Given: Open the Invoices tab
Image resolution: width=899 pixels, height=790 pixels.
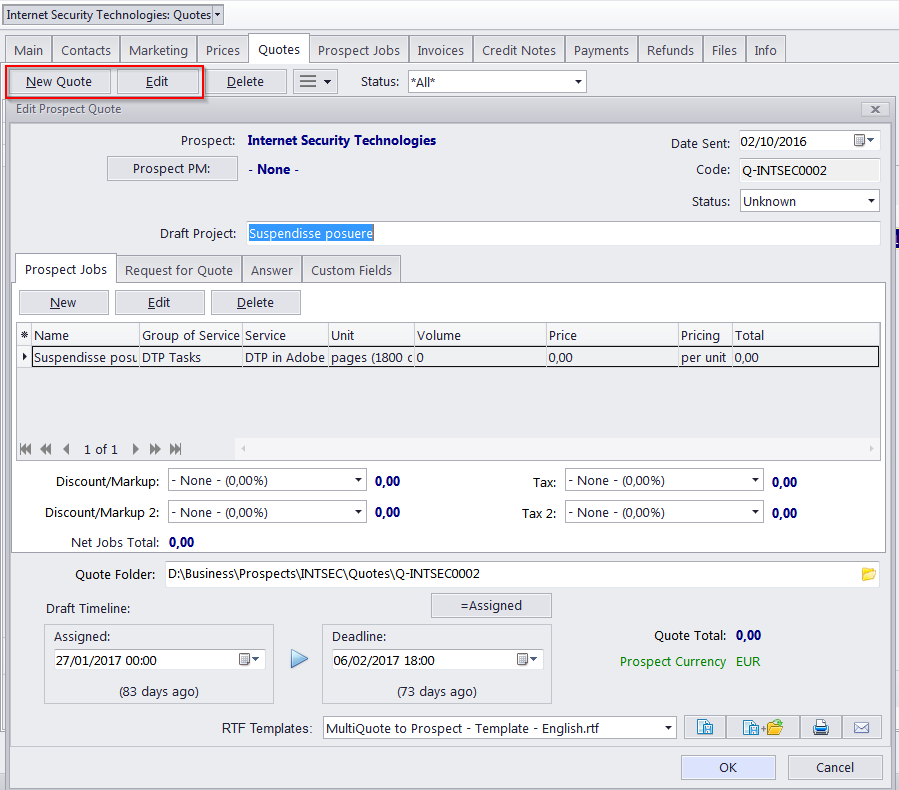Looking at the screenshot, I should pos(440,50).
